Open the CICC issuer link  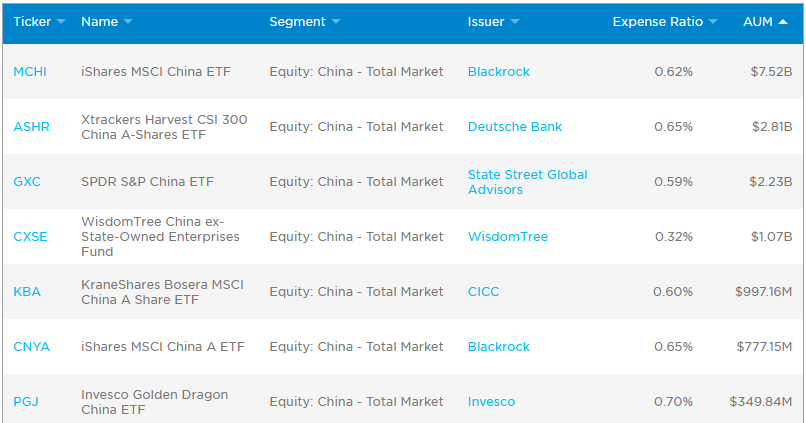point(483,292)
